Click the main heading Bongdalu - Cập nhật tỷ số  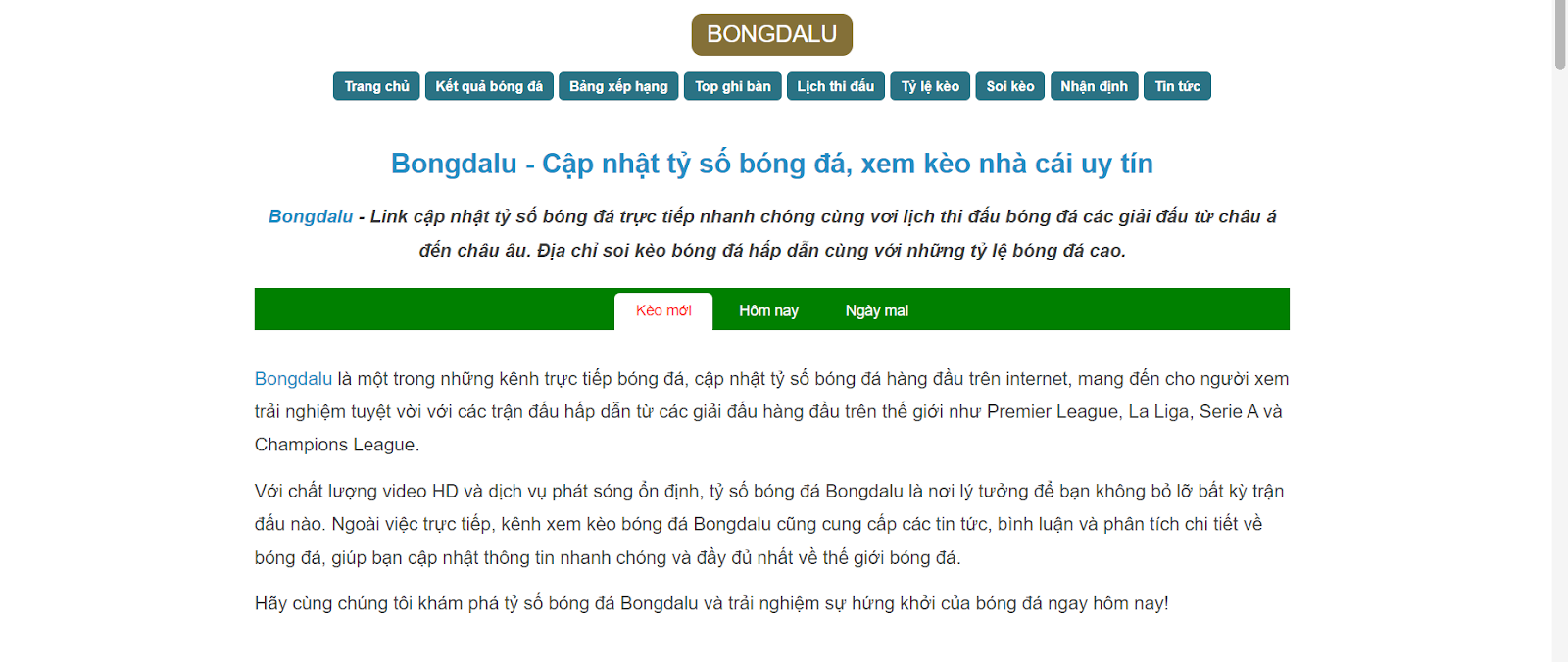pos(772,164)
